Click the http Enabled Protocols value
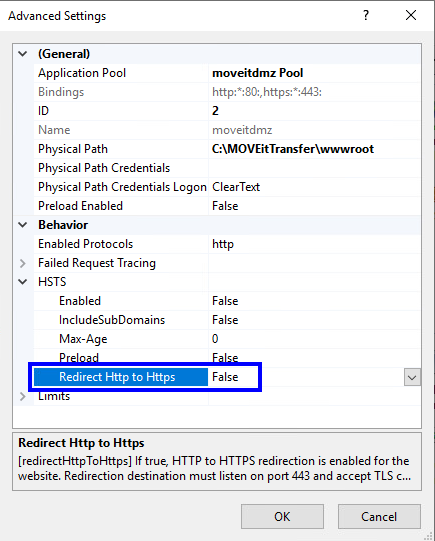Image resolution: width=435 pixels, height=541 pixels. pyautogui.click(x=223, y=244)
